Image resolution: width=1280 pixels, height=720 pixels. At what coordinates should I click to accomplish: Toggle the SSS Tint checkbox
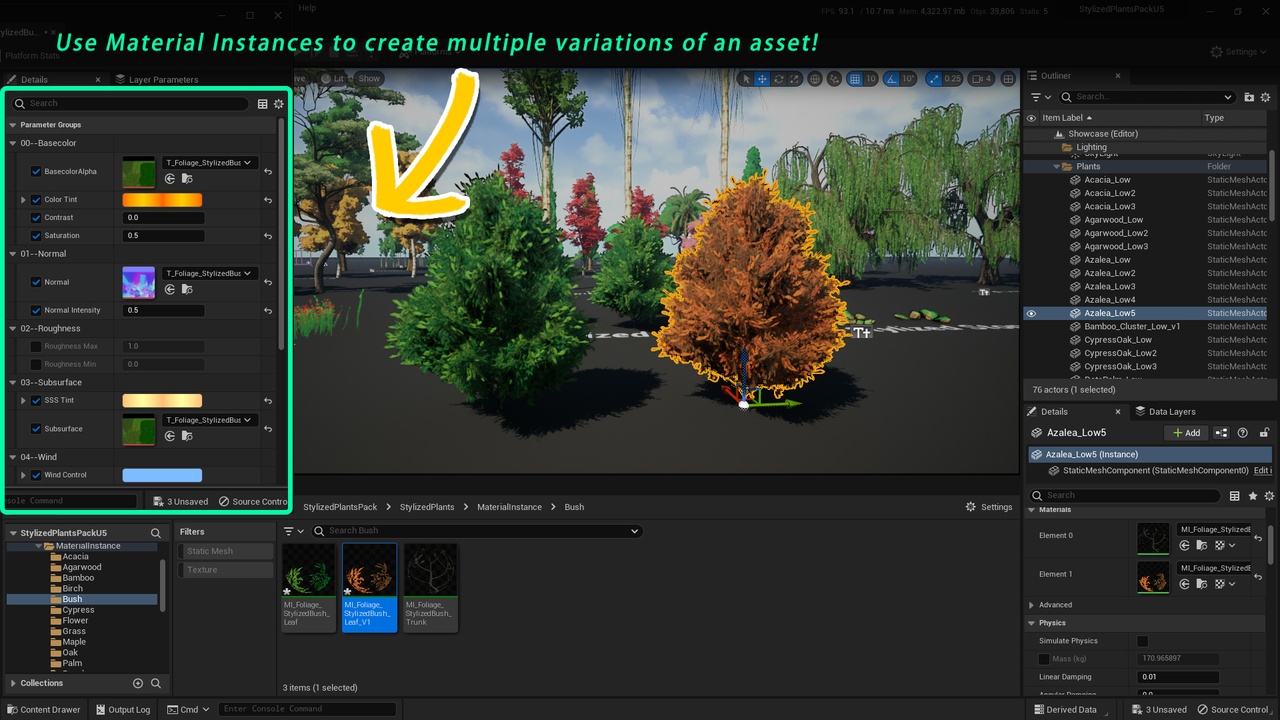(36, 401)
